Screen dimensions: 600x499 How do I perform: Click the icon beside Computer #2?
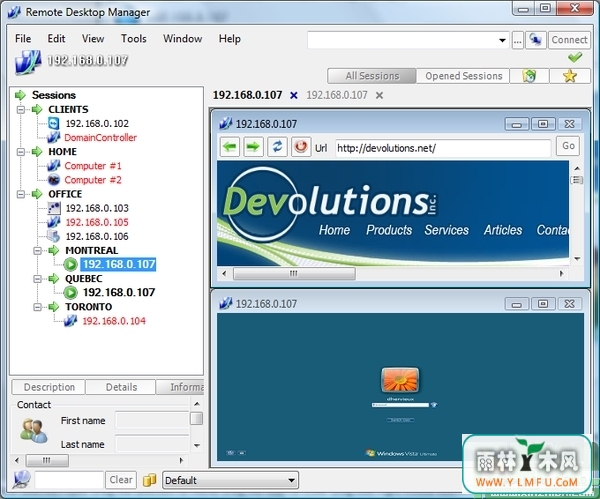[54, 179]
